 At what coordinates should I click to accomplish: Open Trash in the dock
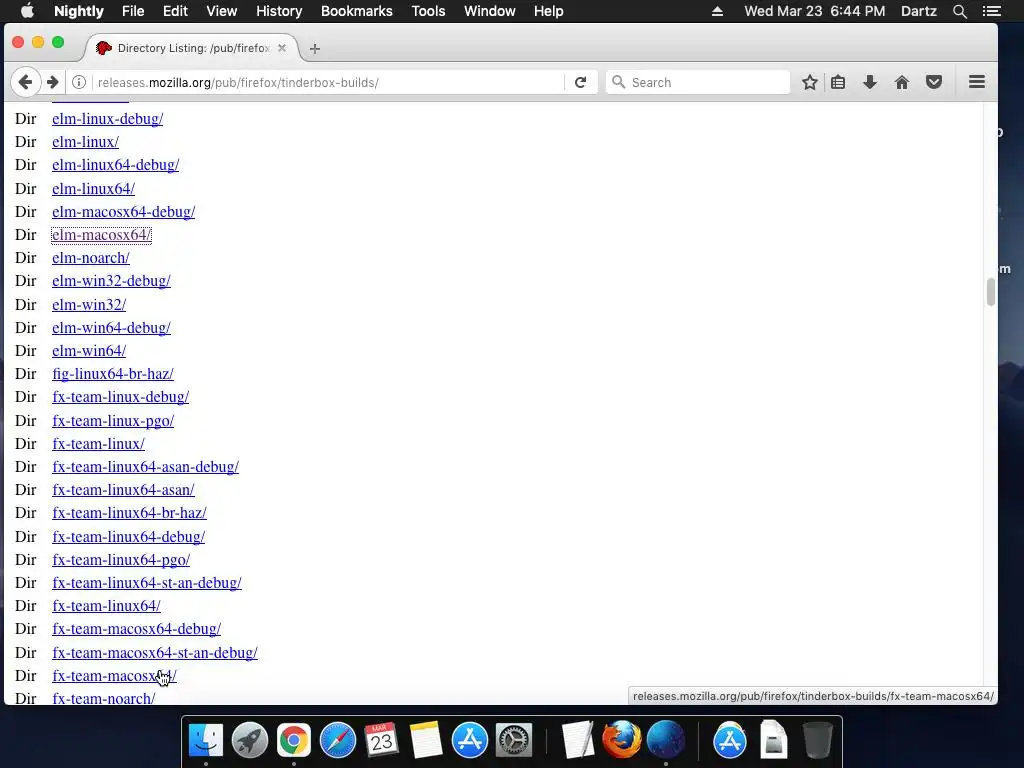[817, 741]
